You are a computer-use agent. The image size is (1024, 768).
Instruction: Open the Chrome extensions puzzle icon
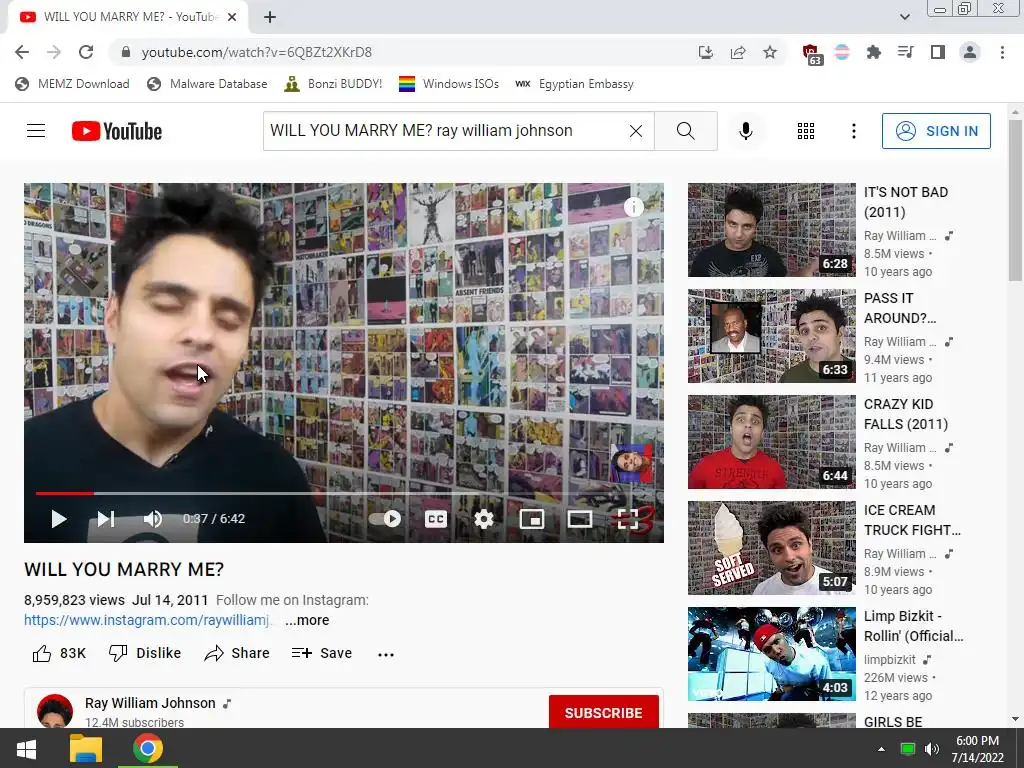[873, 52]
